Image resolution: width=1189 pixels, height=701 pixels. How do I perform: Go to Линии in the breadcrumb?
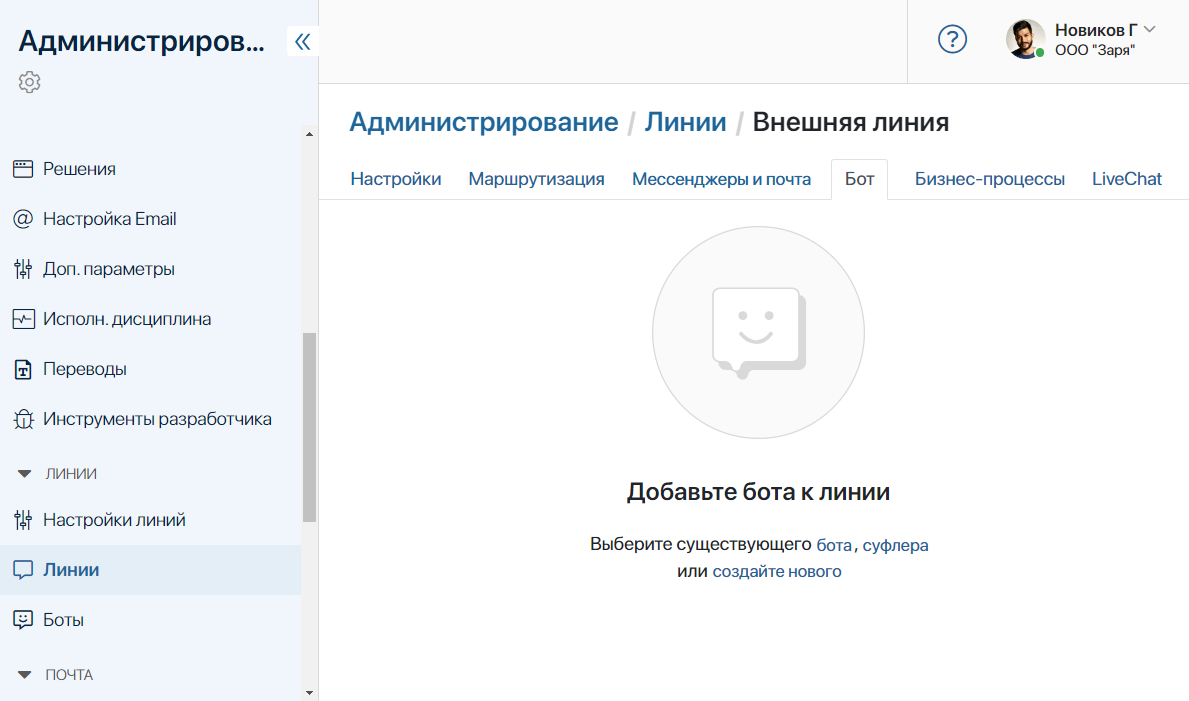pyautogui.click(x=685, y=122)
